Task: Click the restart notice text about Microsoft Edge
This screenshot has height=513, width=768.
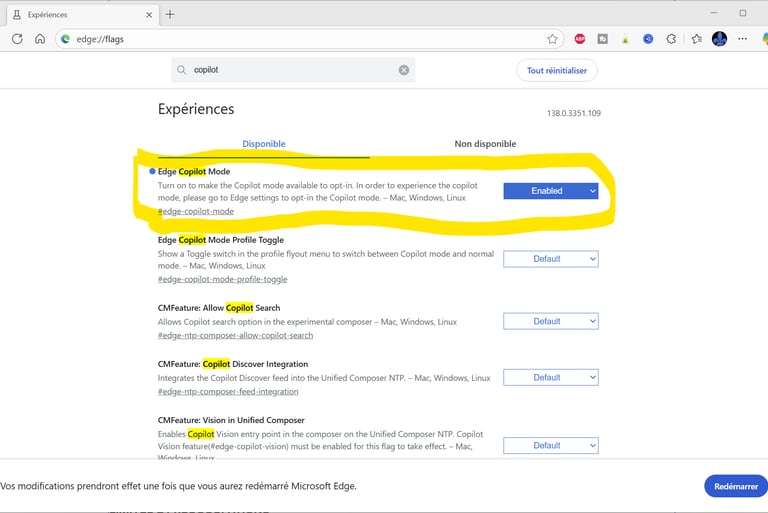Action: point(178,486)
